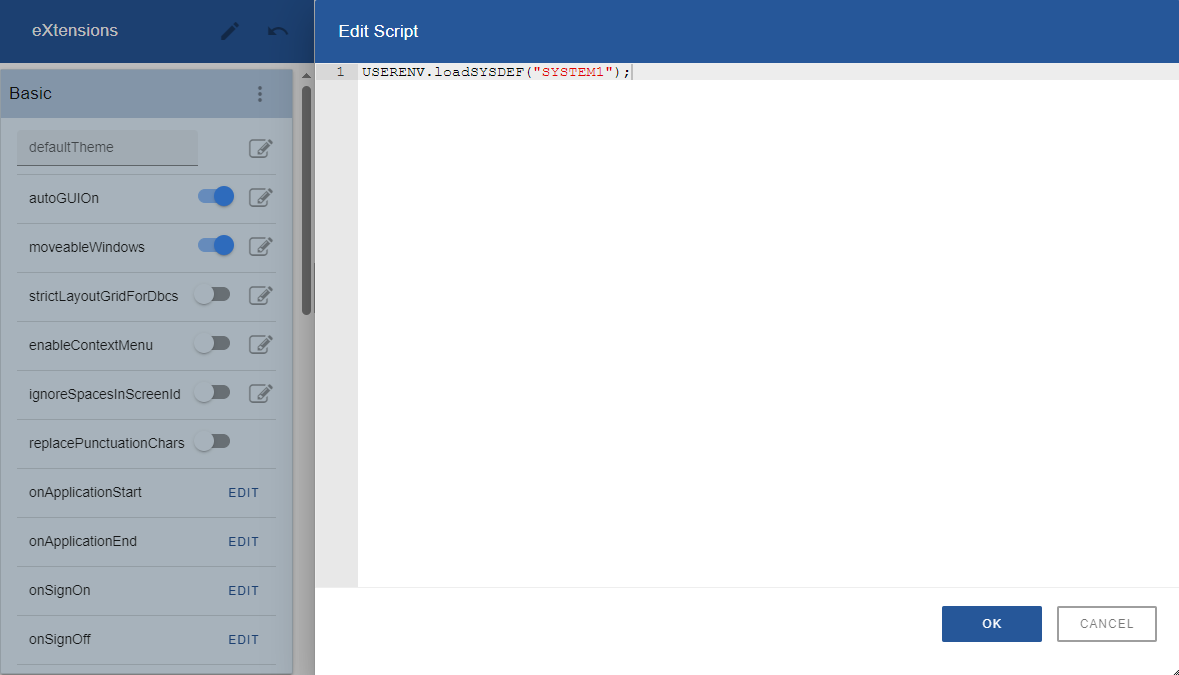Click the undo arrow icon in header

[x=277, y=31]
